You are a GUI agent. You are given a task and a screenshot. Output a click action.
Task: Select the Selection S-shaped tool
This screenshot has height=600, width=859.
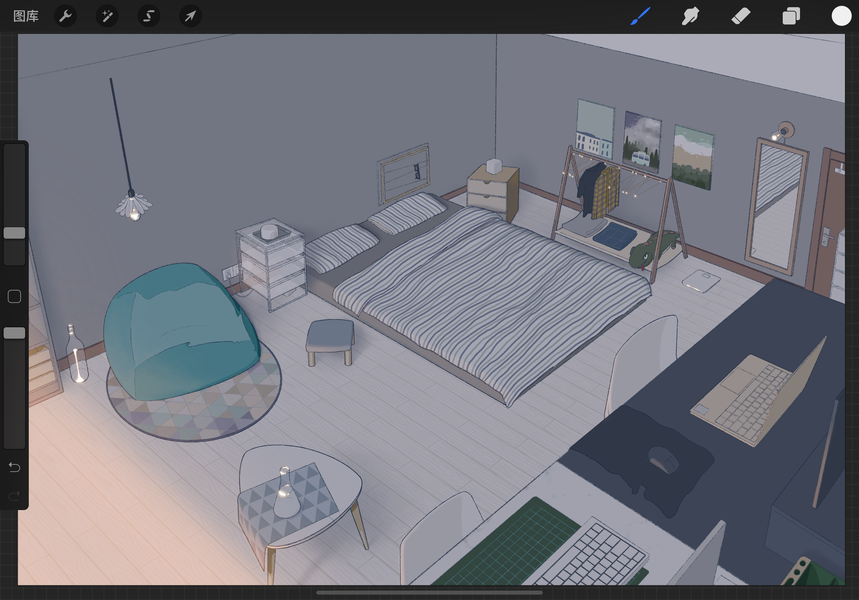click(148, 16)
